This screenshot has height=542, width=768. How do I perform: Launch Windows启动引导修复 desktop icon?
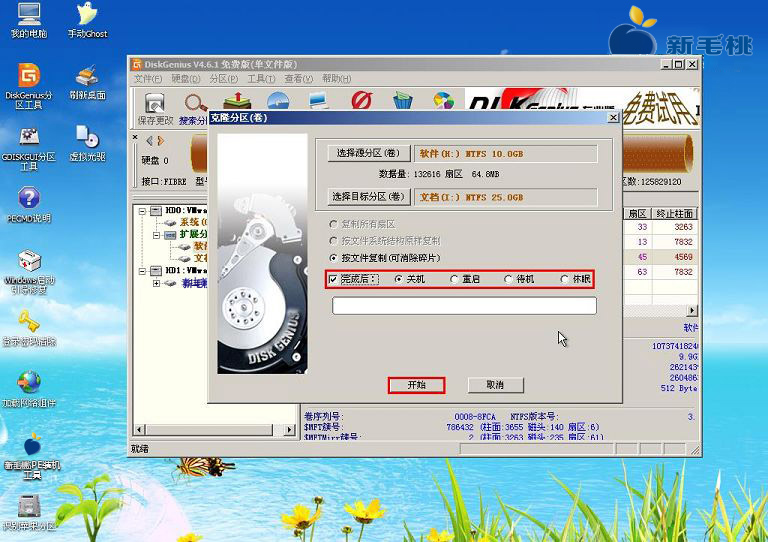pyautogui.click(x=29, y=272)
